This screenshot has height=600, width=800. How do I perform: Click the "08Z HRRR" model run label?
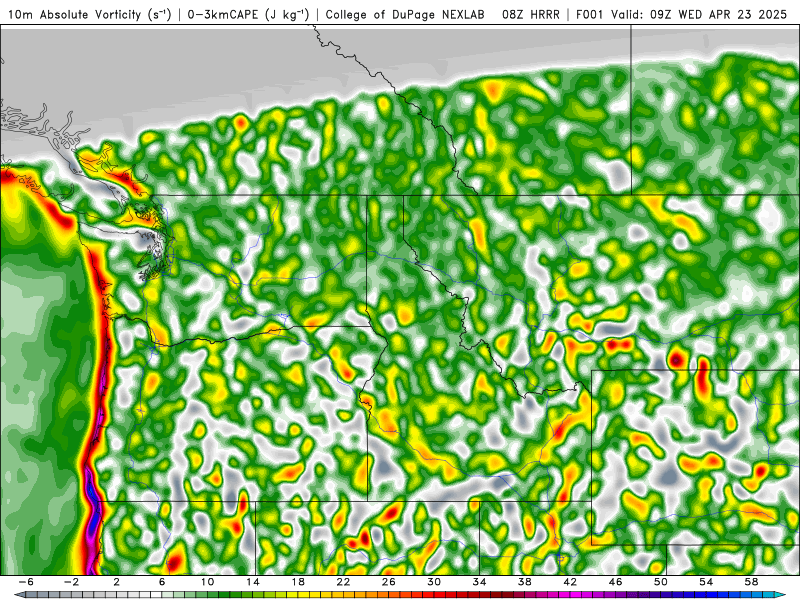pos(531,15)
